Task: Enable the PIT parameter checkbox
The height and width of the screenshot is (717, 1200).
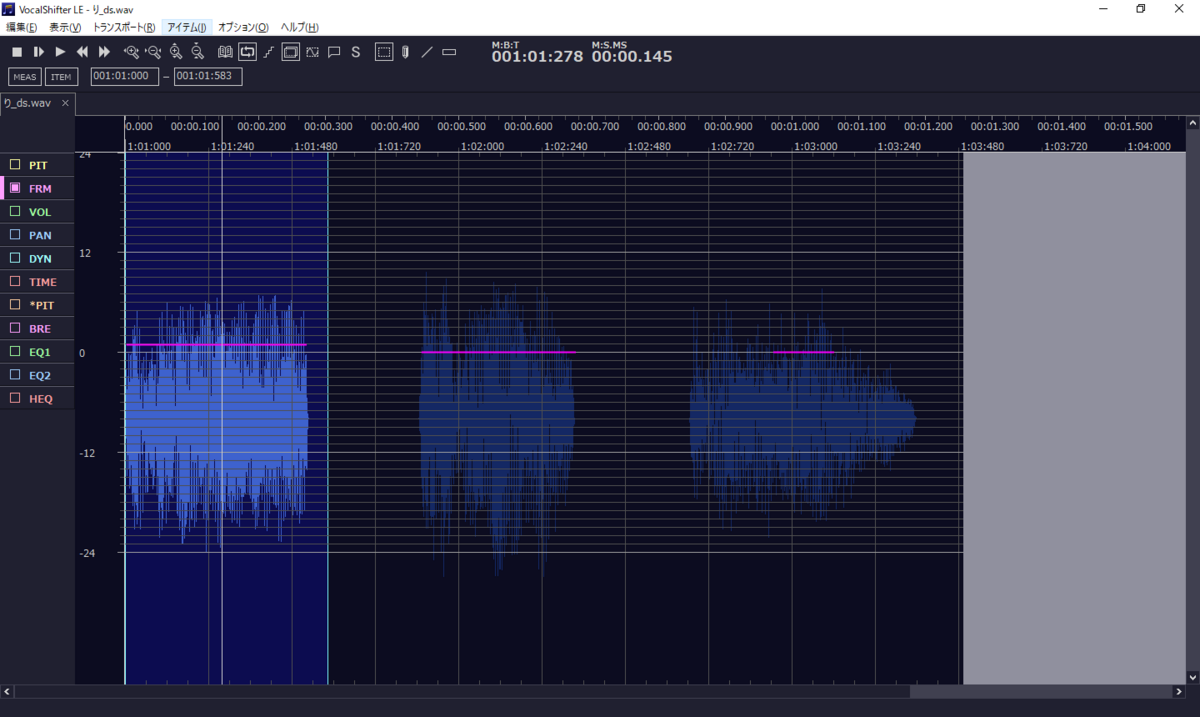Action: [x=15, y=165]
